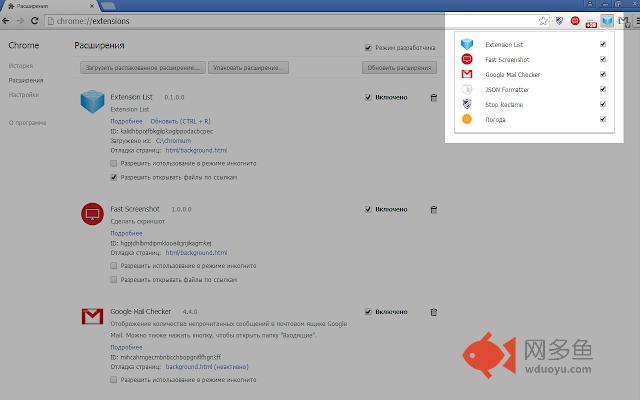Click Обновить (CTRL + R) link

[180, 121]
